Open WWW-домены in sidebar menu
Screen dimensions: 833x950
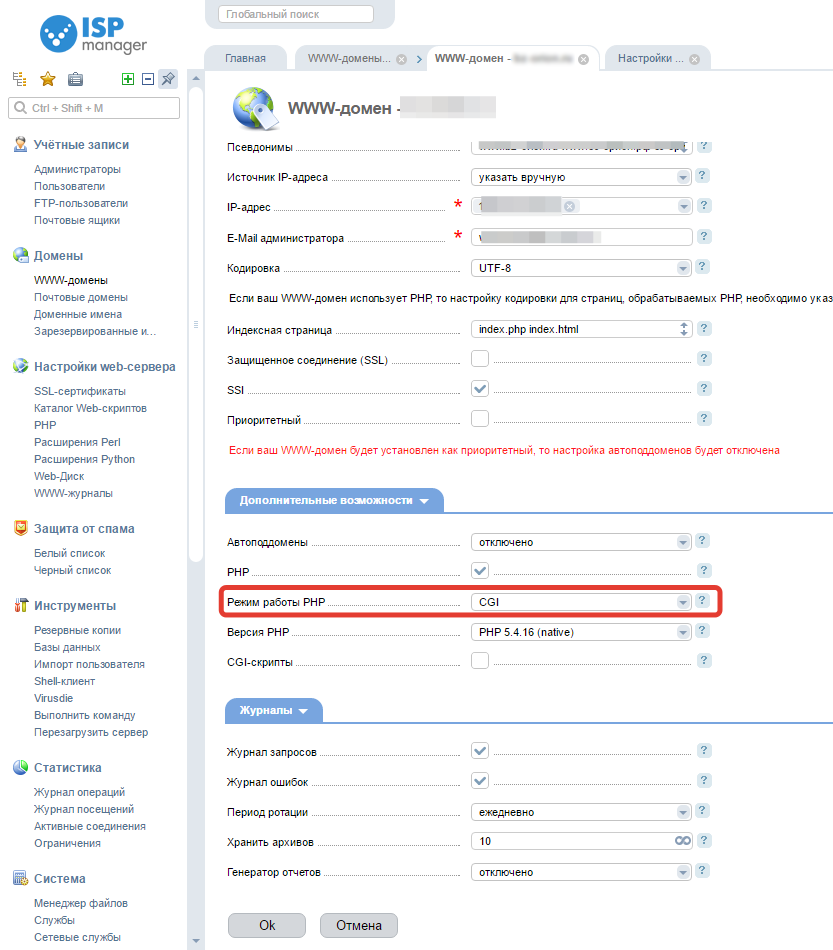tap(71, 281)
